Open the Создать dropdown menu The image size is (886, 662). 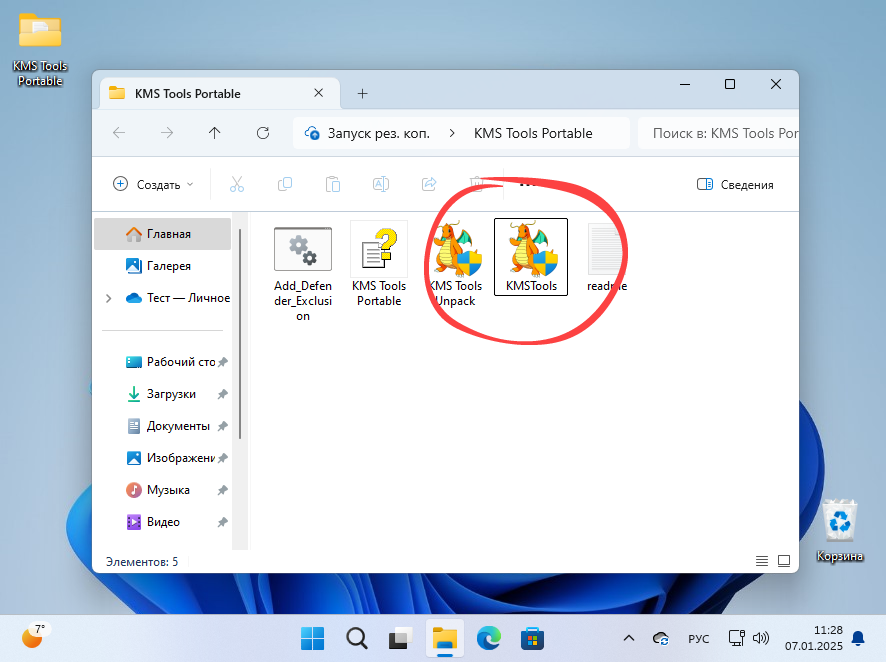click(153, 184)
